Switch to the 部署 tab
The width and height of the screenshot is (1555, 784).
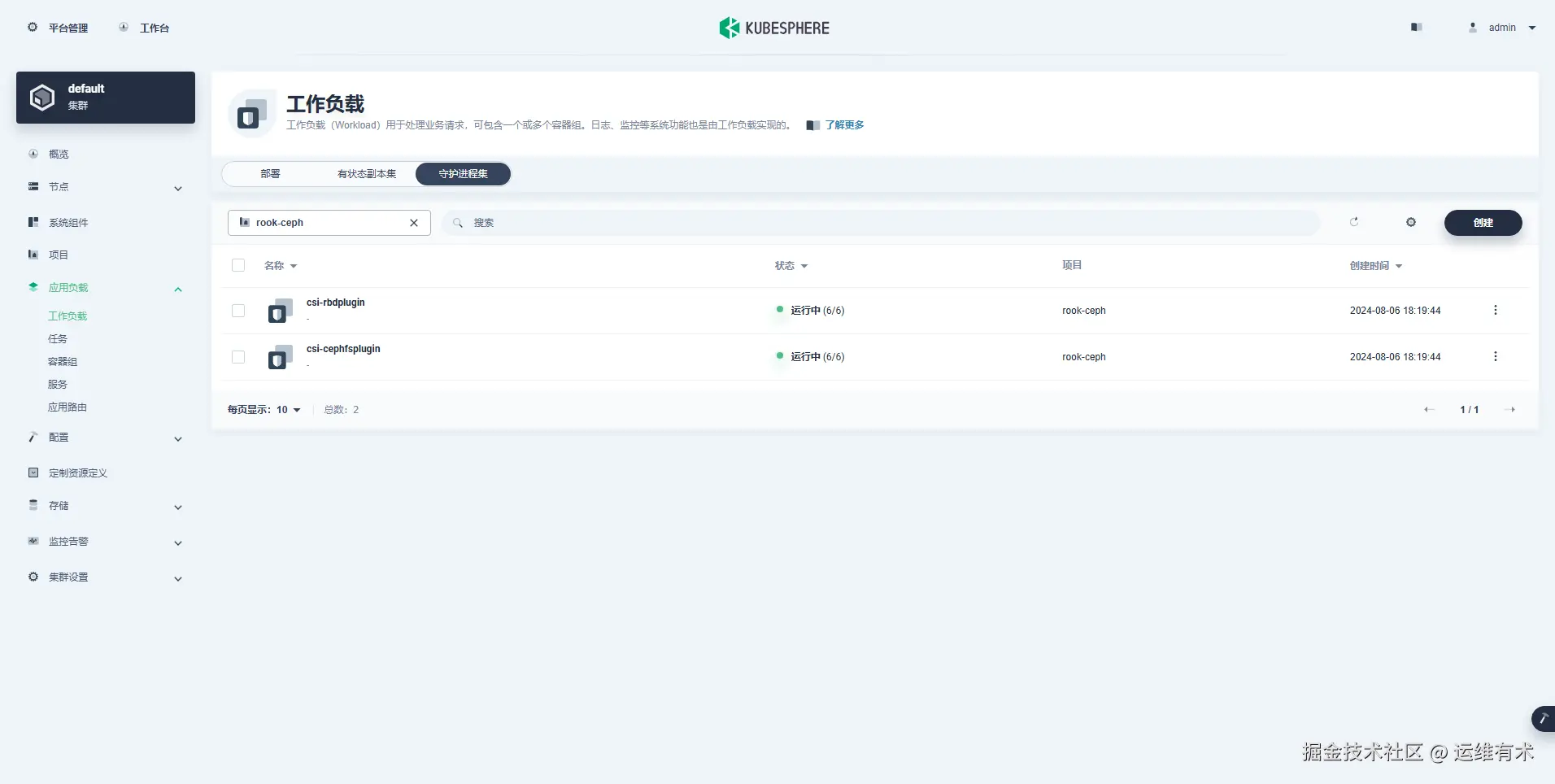tap(271, 174)
